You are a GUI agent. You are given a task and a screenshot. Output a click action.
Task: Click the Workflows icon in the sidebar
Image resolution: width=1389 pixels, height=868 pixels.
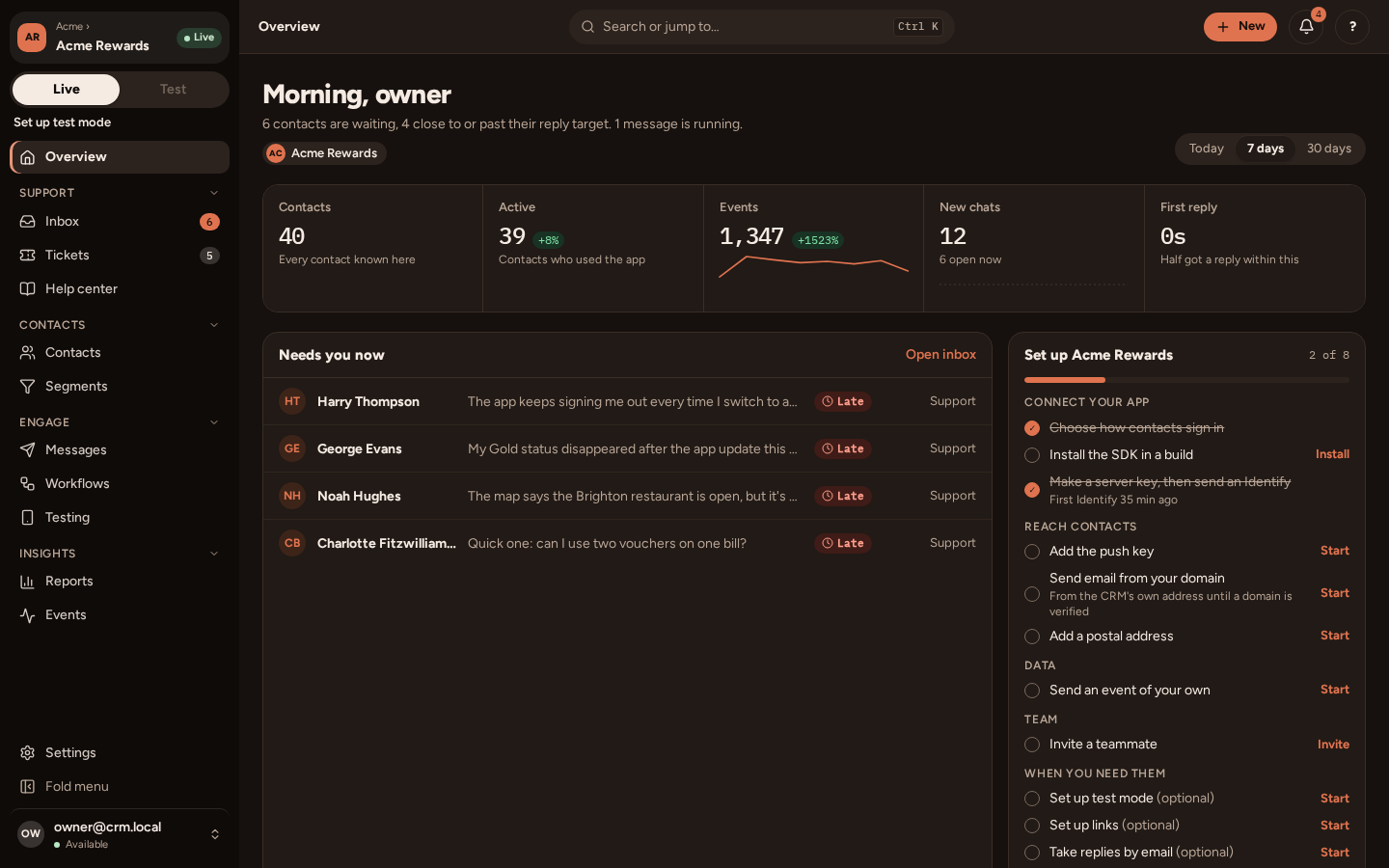28,484
